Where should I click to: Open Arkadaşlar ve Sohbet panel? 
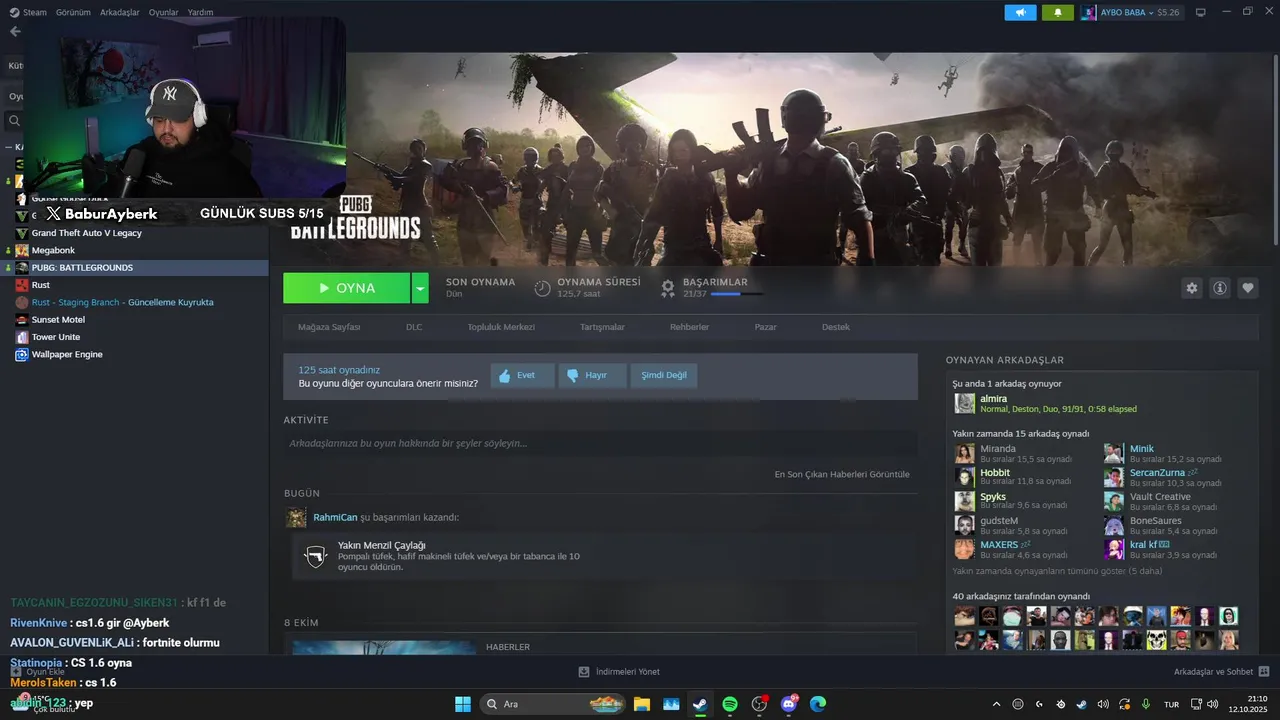1221,671
